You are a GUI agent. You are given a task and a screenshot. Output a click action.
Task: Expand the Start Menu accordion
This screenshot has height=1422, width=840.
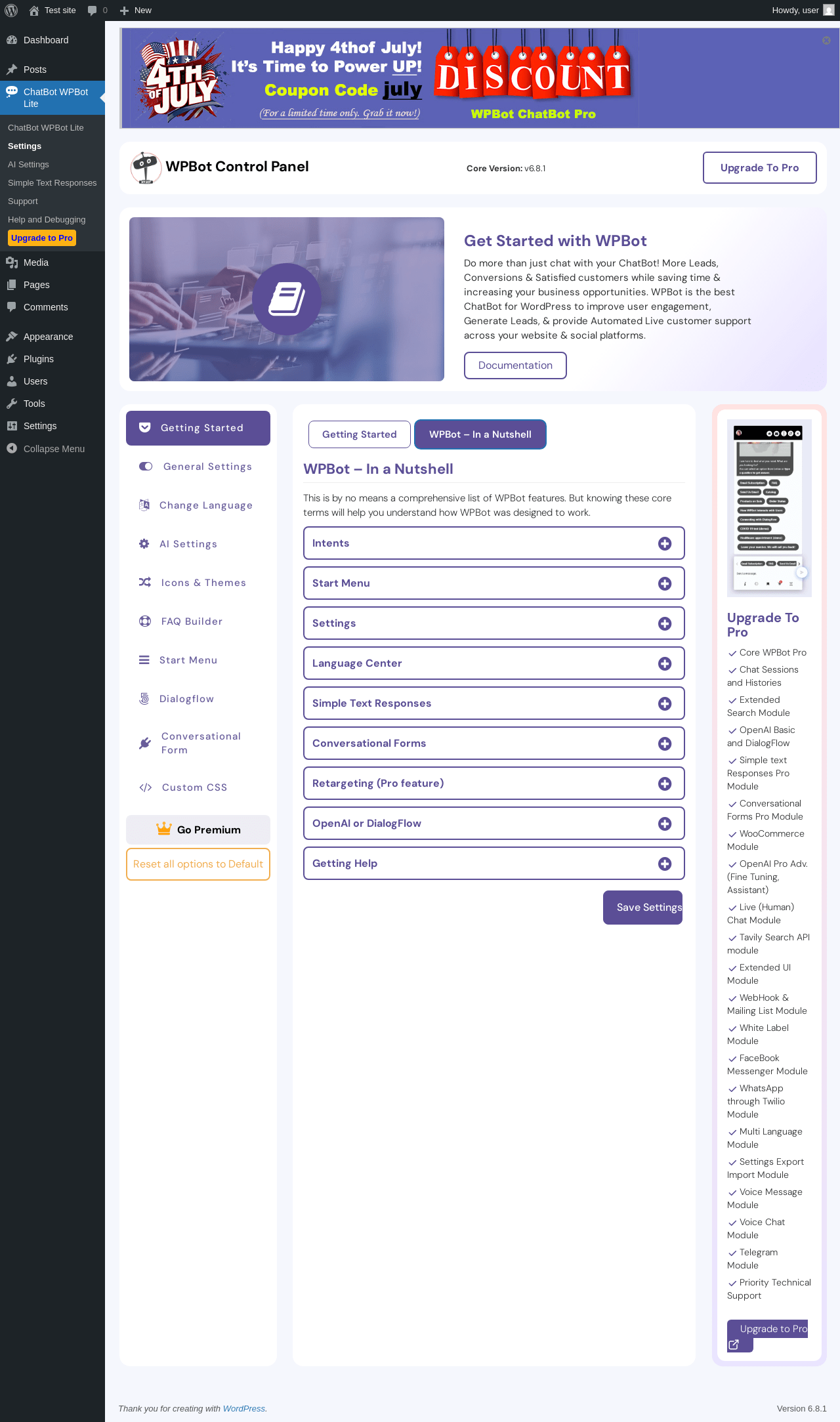[494, 583]
